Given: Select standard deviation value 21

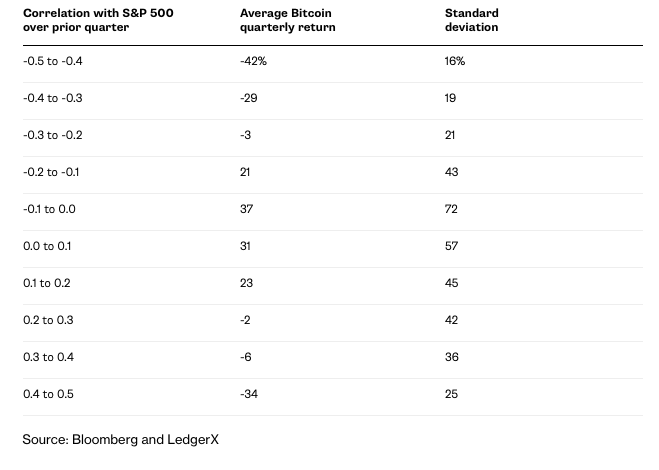Looking at the screenshot, I should pyautogui.click(x=451, y=136).
